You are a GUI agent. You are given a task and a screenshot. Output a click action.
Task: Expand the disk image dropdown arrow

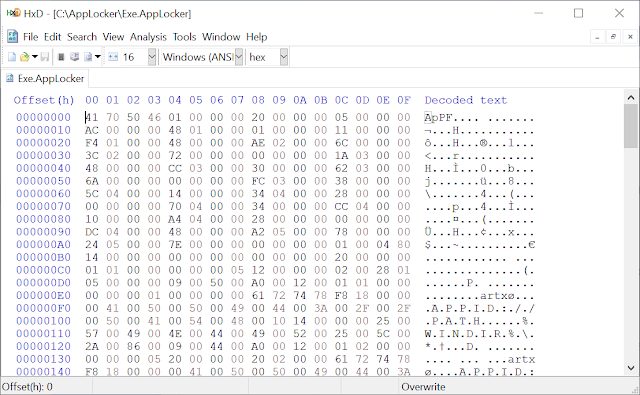[98, 57]
